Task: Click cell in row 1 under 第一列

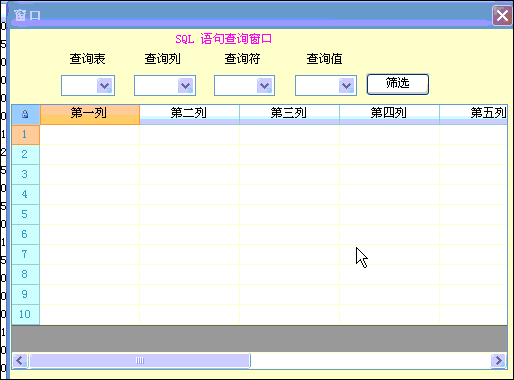Action: (x=90, y=135)
